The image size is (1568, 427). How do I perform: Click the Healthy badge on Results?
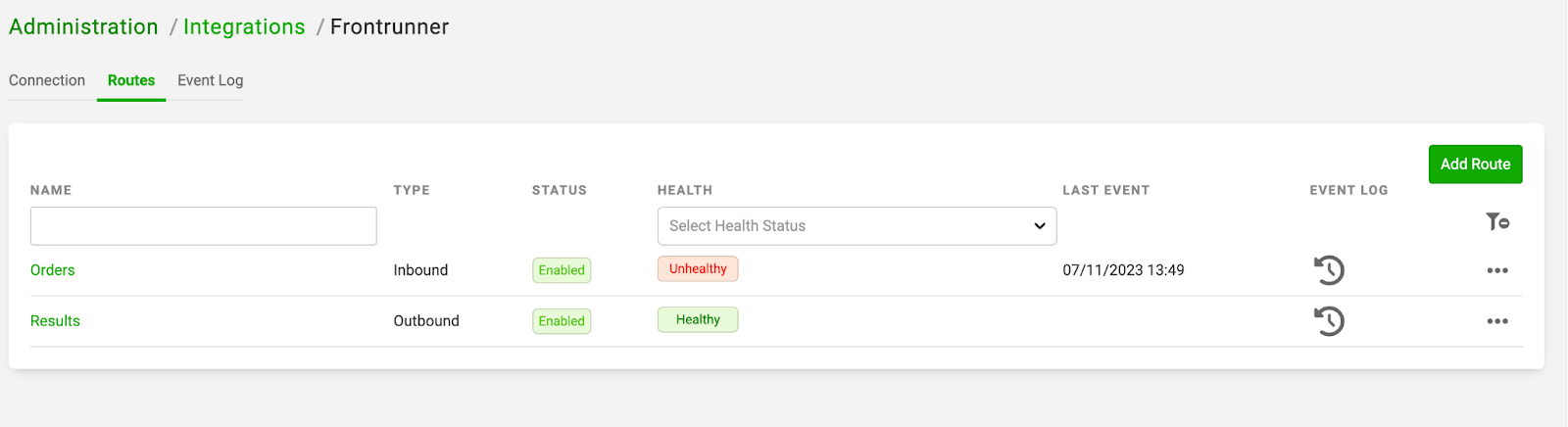pyautogui.click(x=698, y=320)
